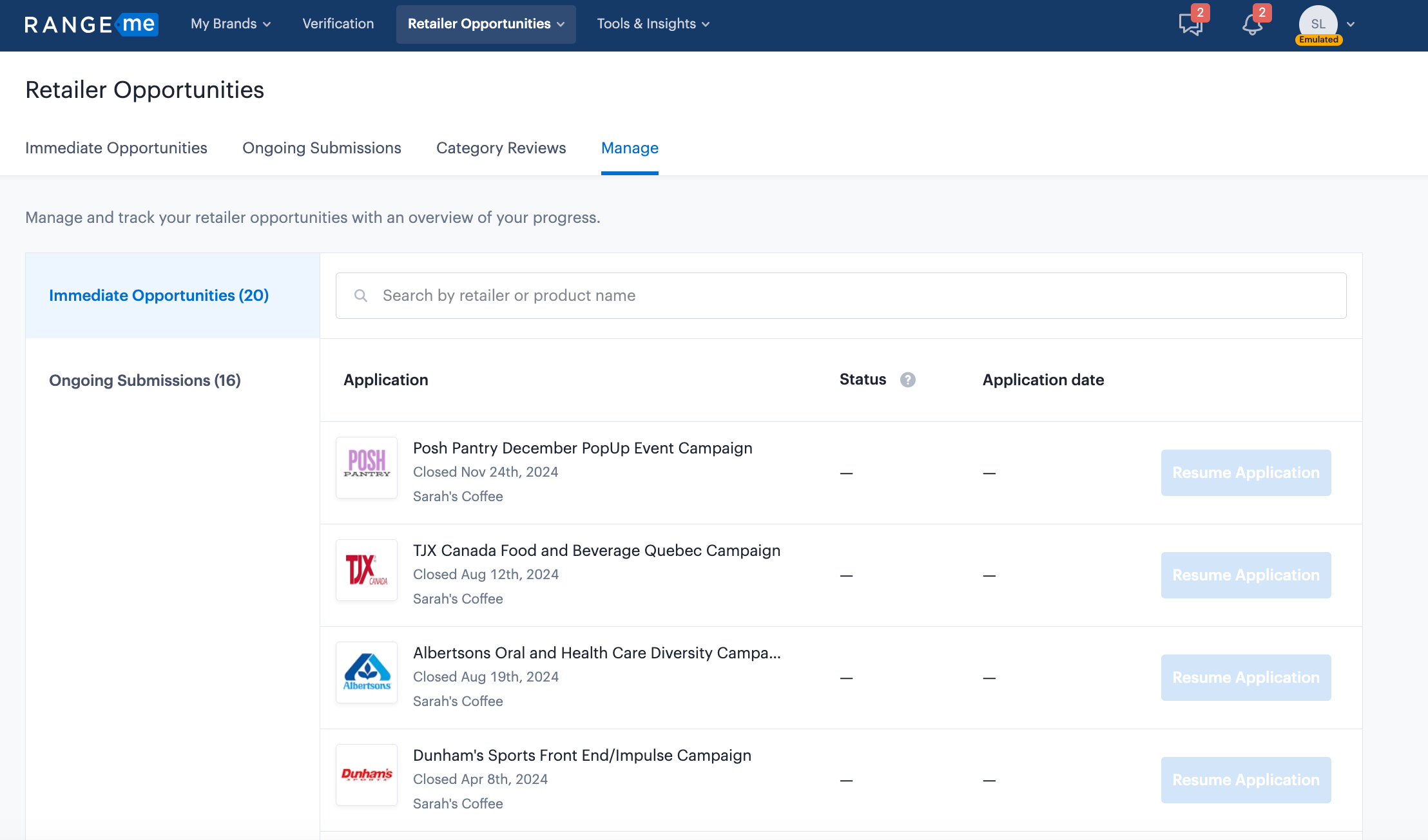Click 'Closed Apr 8th, 2024' text
Screen dimensions: 1428x840
click(x=480, y=779)
